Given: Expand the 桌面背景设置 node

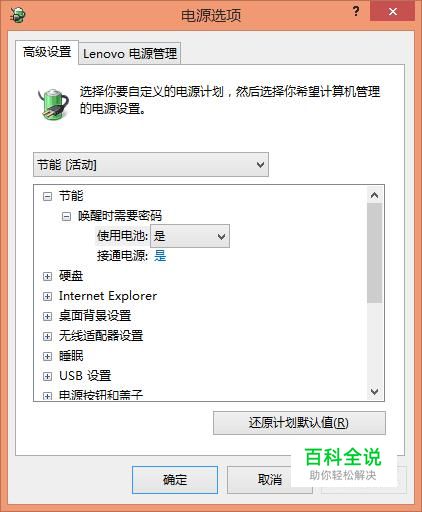Looking at the screenshot, I should tap(47, 316).
